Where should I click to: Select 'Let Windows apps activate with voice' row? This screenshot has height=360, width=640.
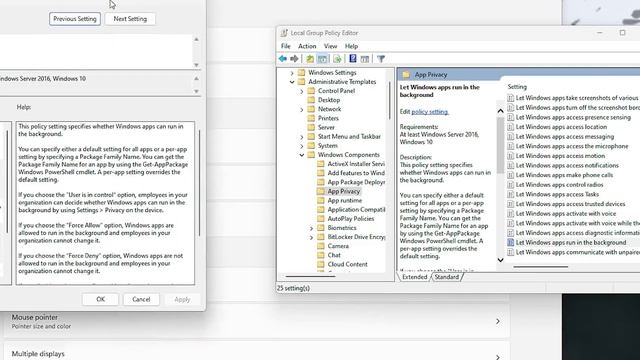[566, 213]
